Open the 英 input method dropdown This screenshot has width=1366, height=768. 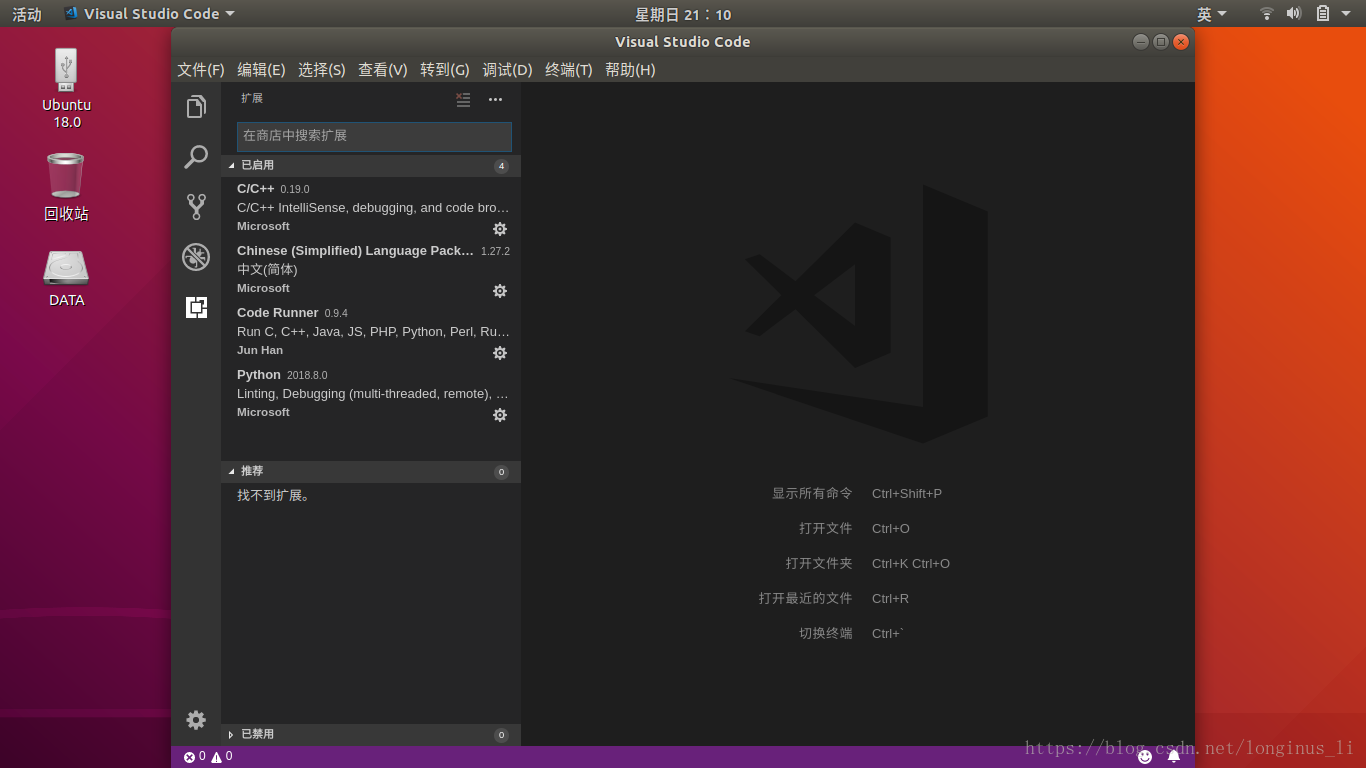pyautogui.click(x=1212, y=14)
